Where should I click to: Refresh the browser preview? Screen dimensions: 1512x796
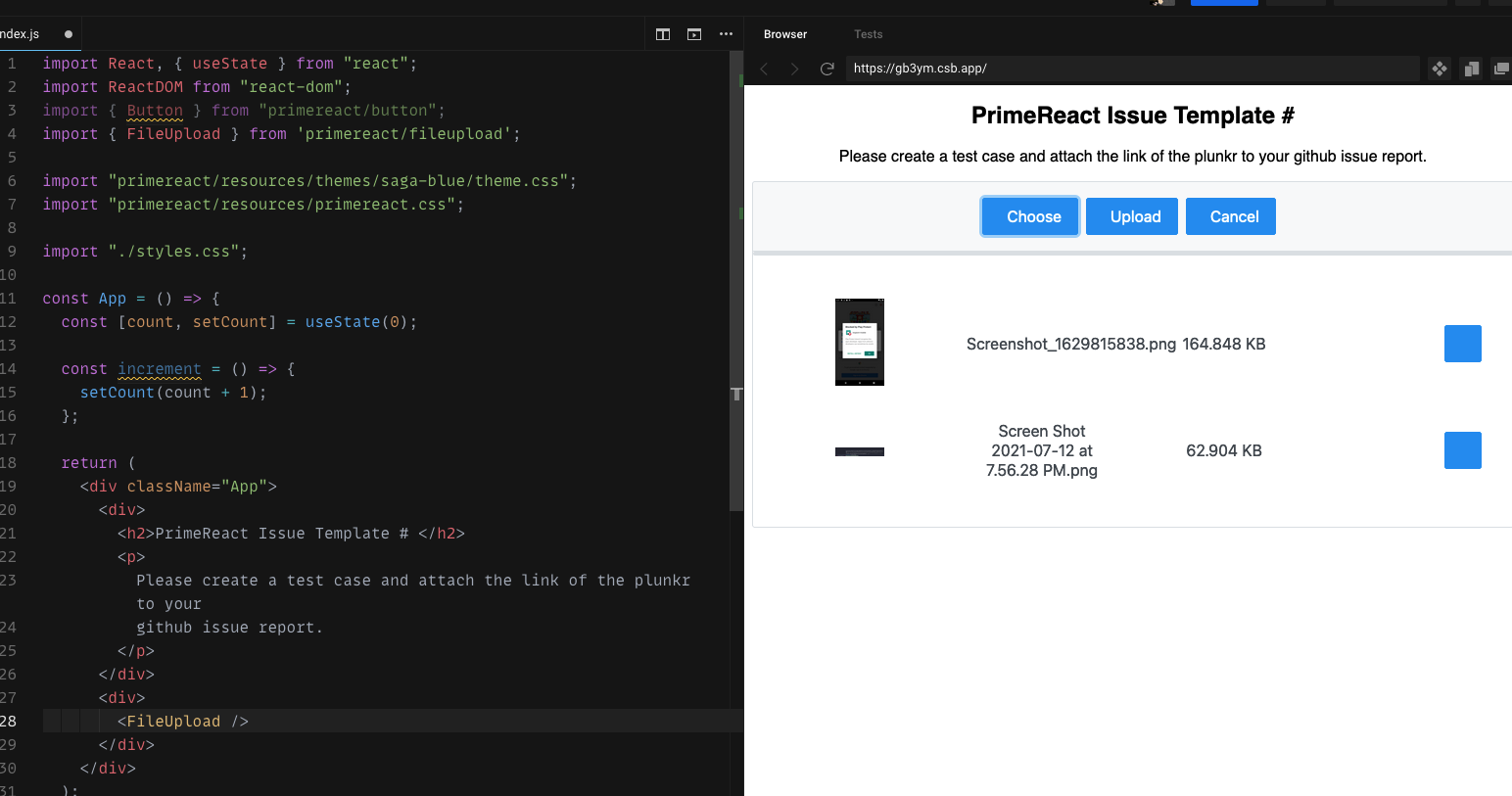point(827,69)
